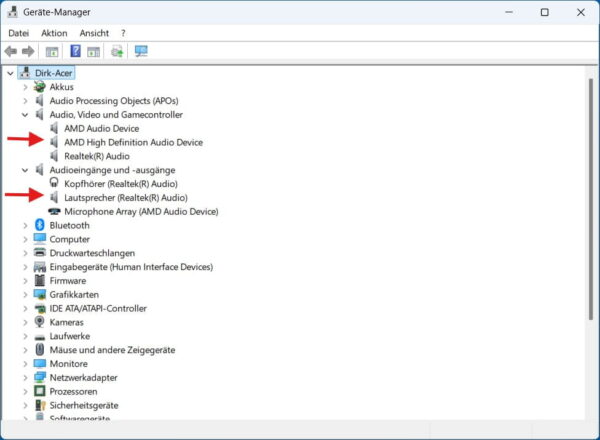Expand the Prozessoren category chevron
The image size is (600, 440).
(x=25, y=392)
